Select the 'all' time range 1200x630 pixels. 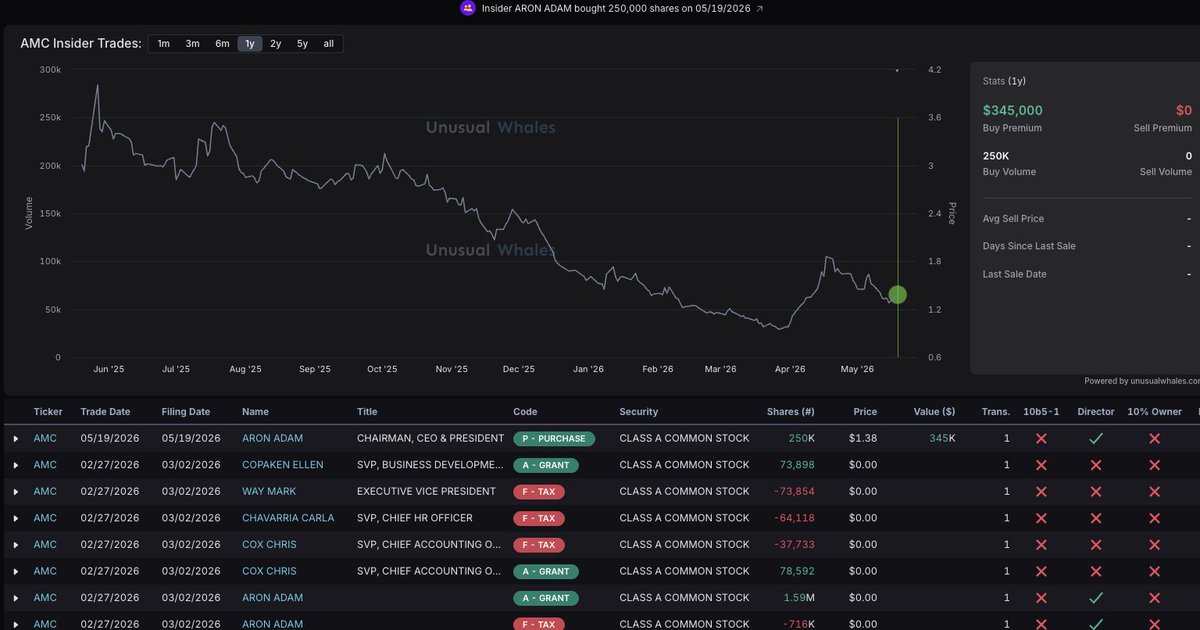point(328,43)
